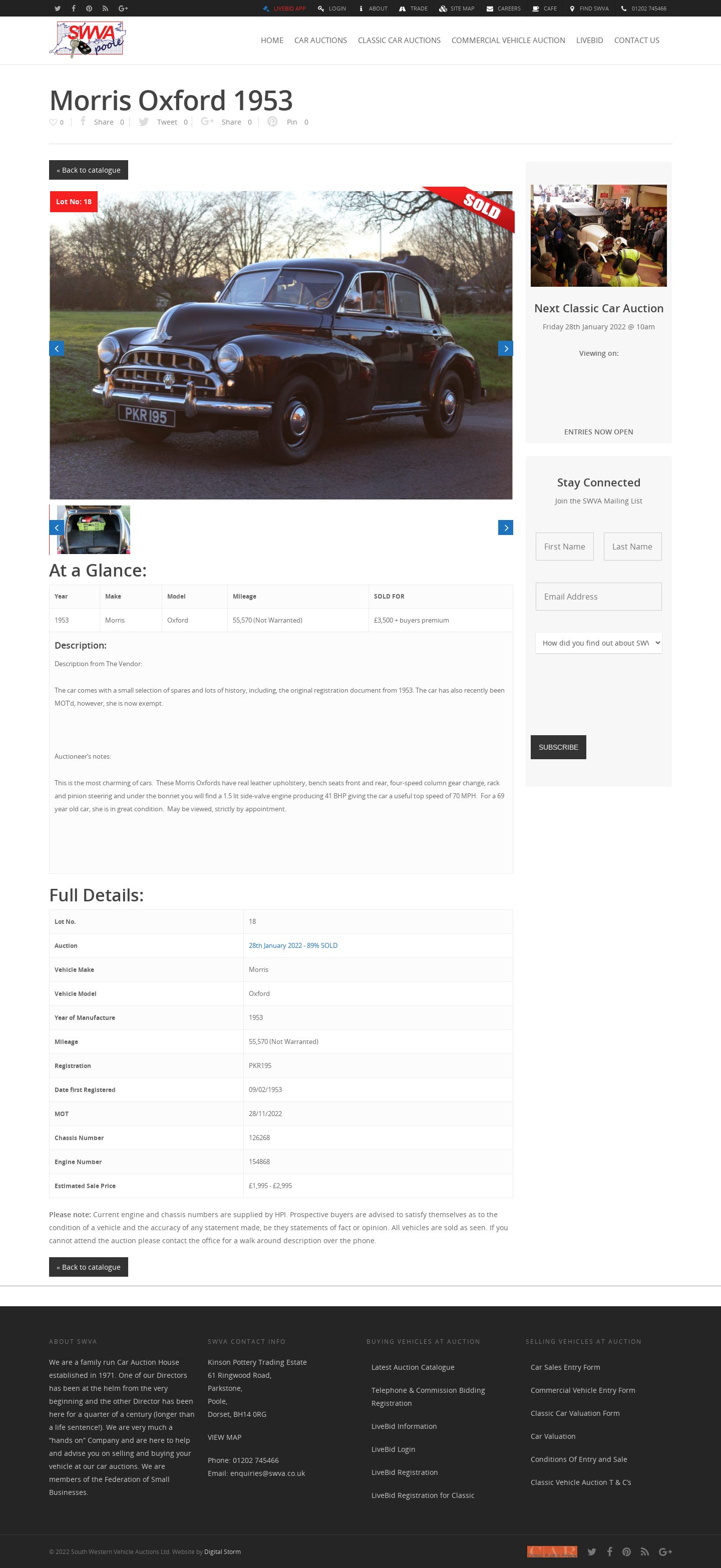Open 'How did you find out' dropdown
The width and height of the screenshot is (721, 1568).
[599, 643]
